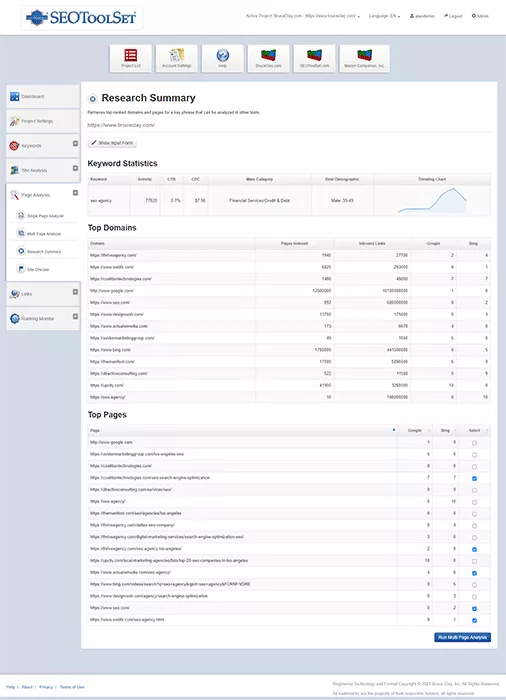Image resolution: width=506 pixels, height=700 pixels.
Task: Click the keyword trending chart
Action: (x=432, y=200)
